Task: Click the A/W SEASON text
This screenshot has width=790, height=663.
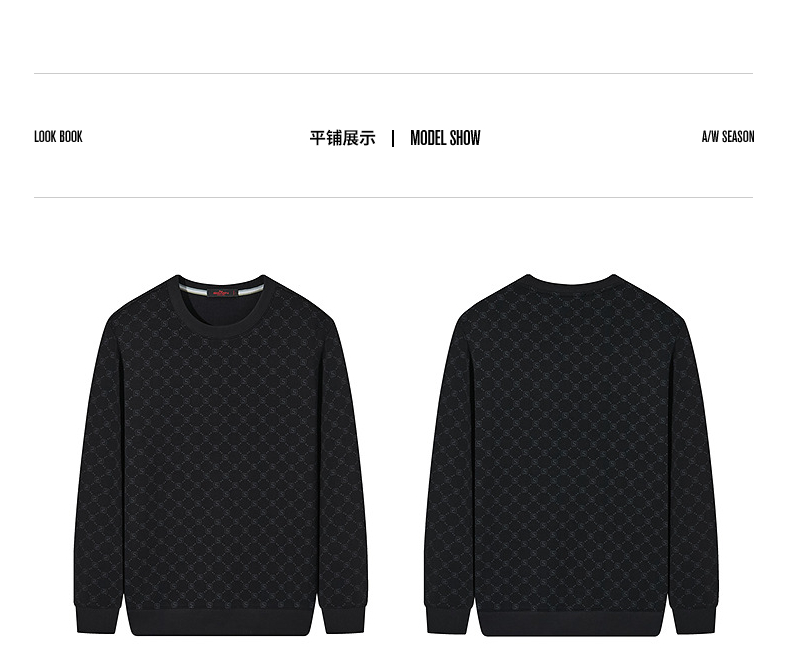Action: [x=728, y=137]
